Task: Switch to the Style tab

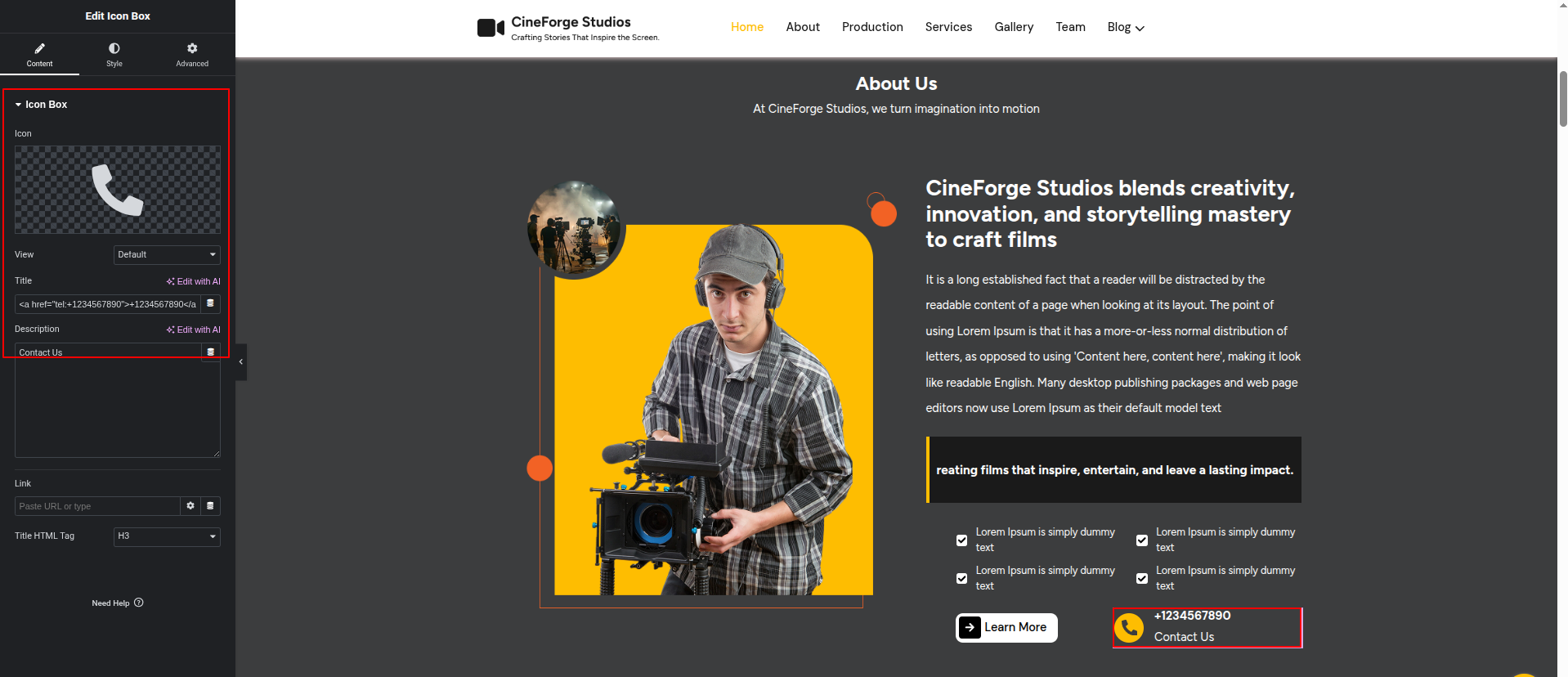Action: (x=114, y=54)
